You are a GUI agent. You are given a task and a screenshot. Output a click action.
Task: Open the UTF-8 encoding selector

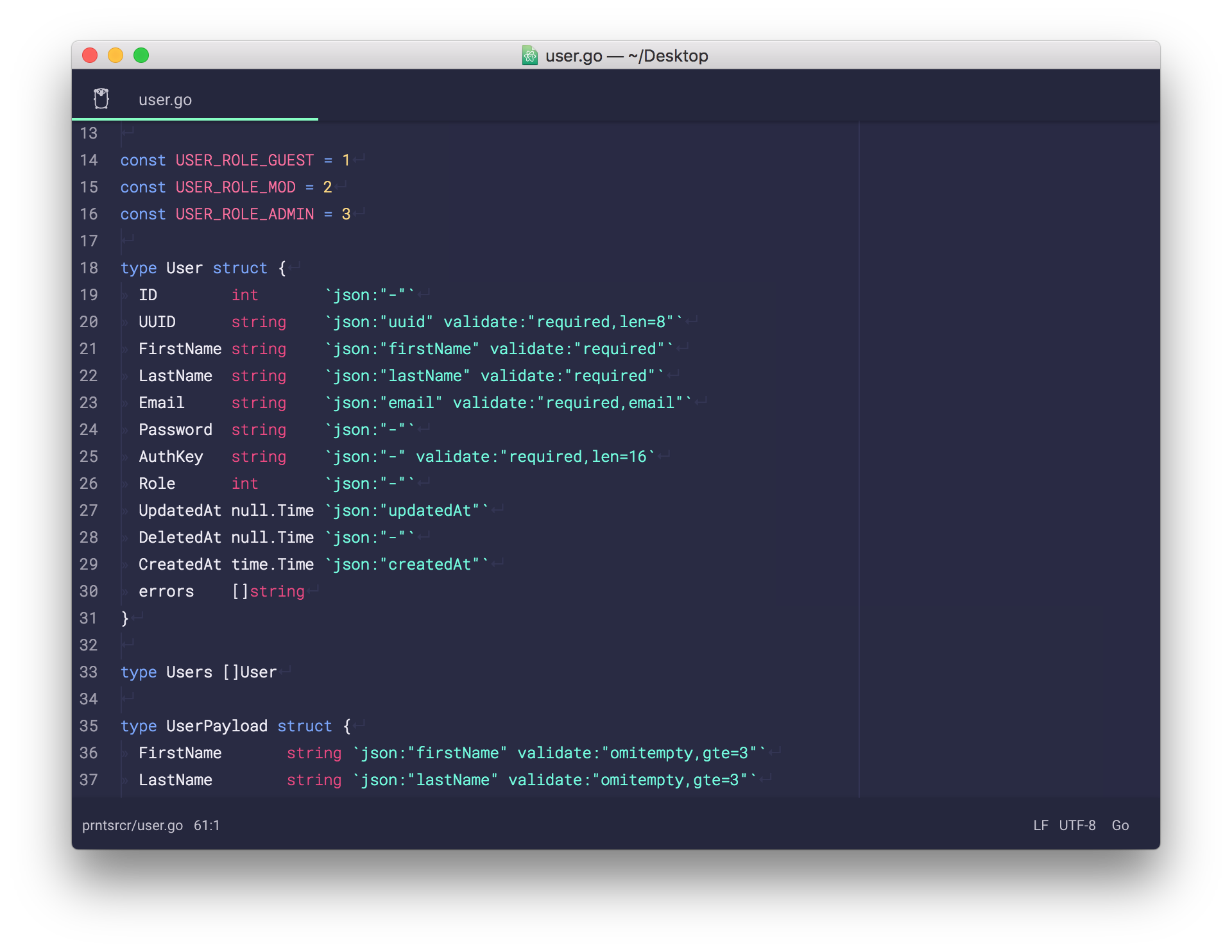click(1077, 826)
